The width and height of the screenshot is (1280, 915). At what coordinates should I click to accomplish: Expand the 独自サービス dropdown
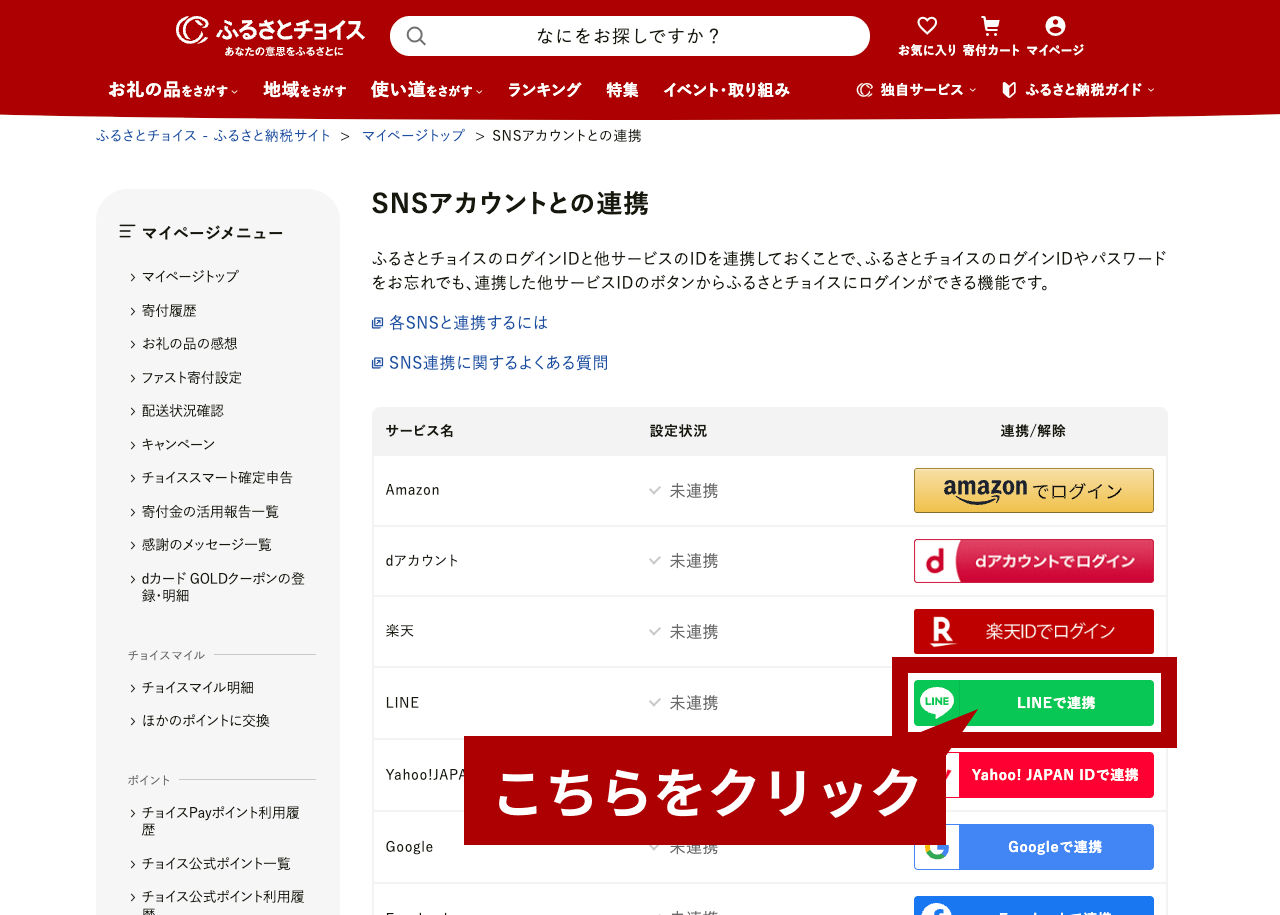click(x=916, y=90)
